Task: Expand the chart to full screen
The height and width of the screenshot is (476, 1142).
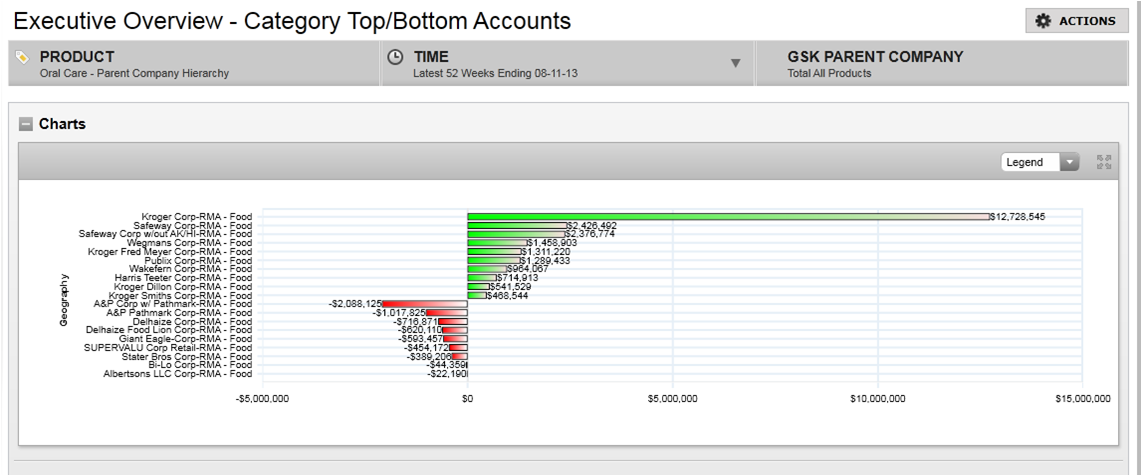Action: click(x=1104, y=162)
